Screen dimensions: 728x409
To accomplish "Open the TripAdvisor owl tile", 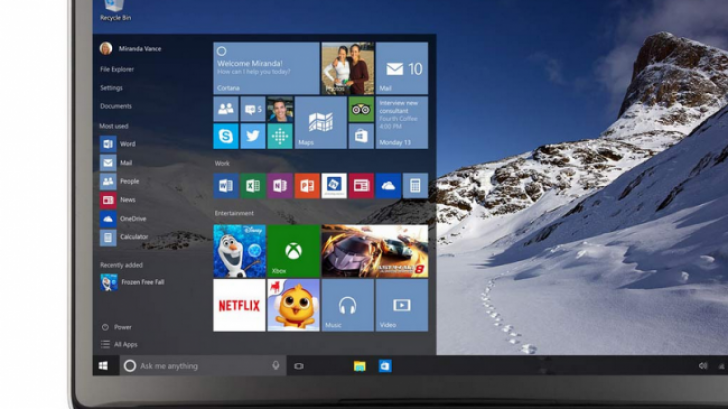I will [361, 109].
